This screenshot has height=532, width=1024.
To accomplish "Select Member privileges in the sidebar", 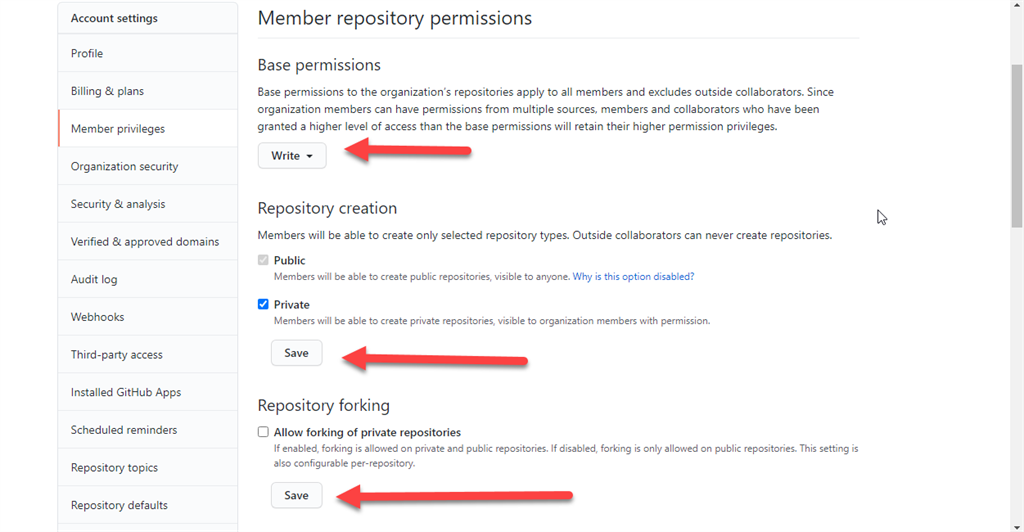I will [118, 129].
